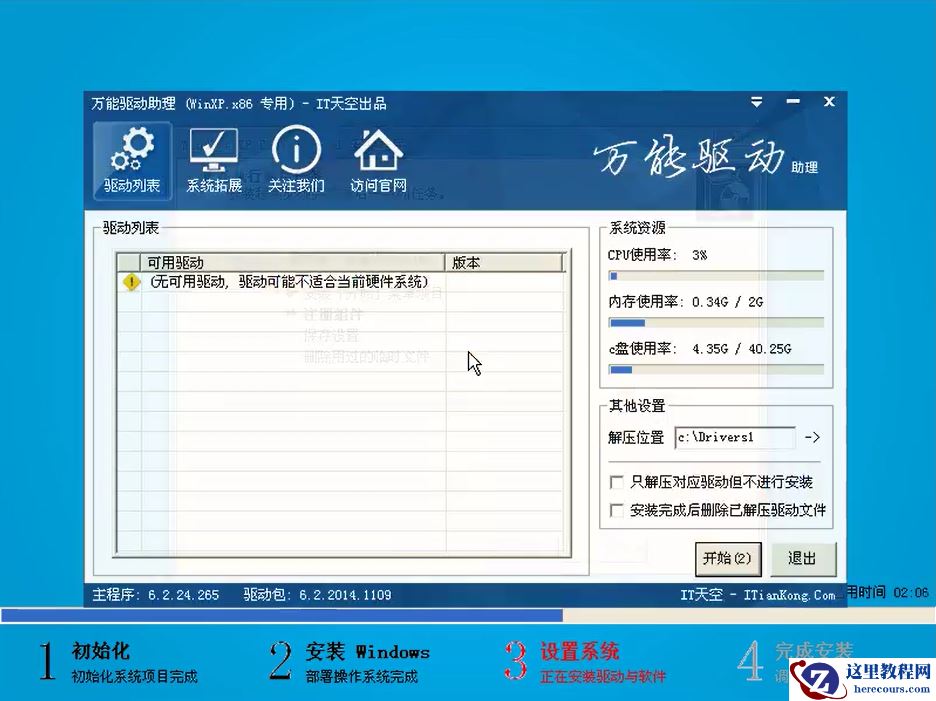
Task: Enable 只解压对应驱动但不进行安装
Action: [x=617, y=481]
